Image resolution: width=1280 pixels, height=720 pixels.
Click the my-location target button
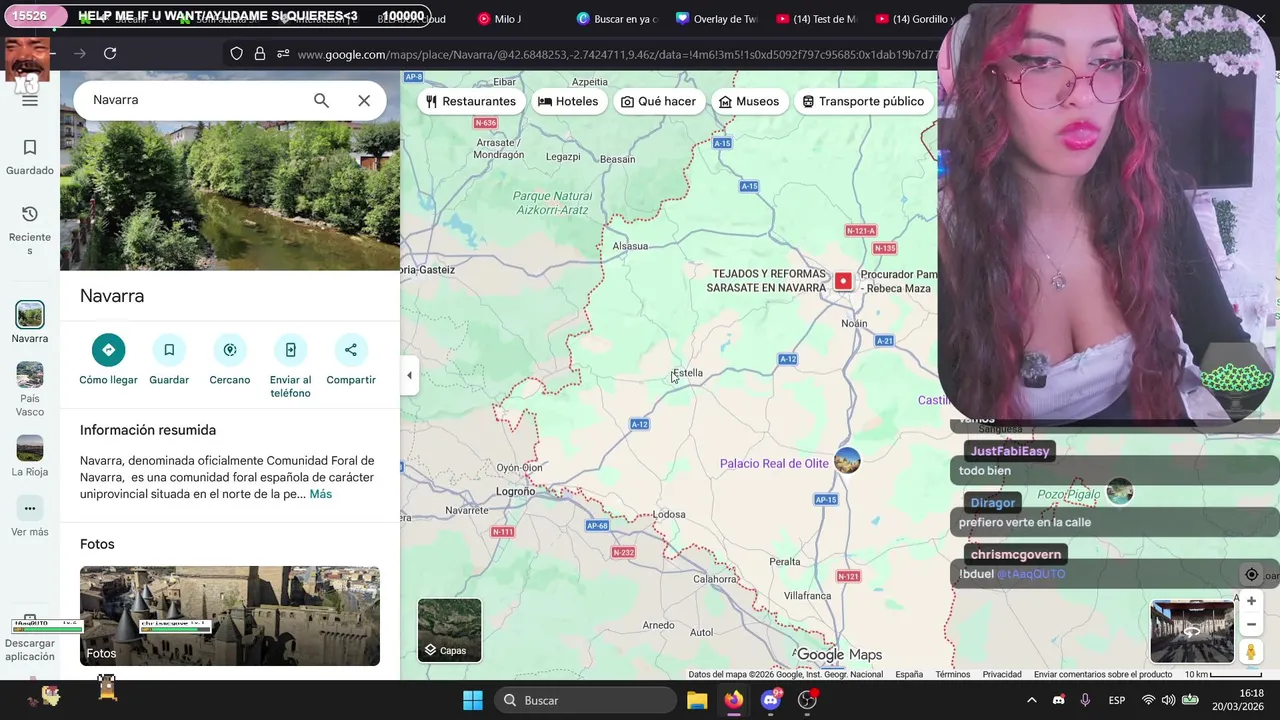pos(1251,575)
